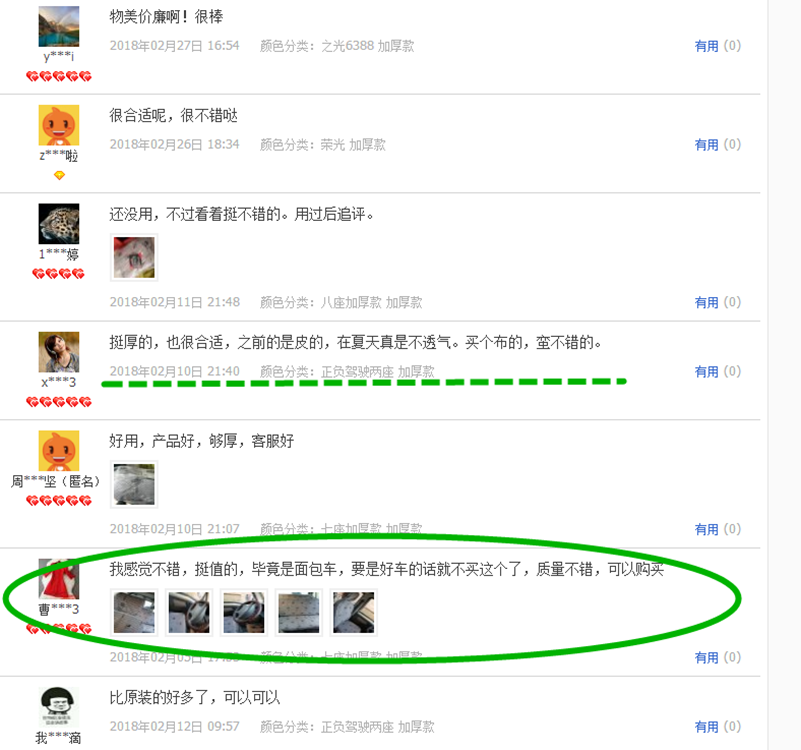Open 周***坚's orange mascot avatar
The height and width of the screenshot is (750, 801).
click(x=59, y=451)
